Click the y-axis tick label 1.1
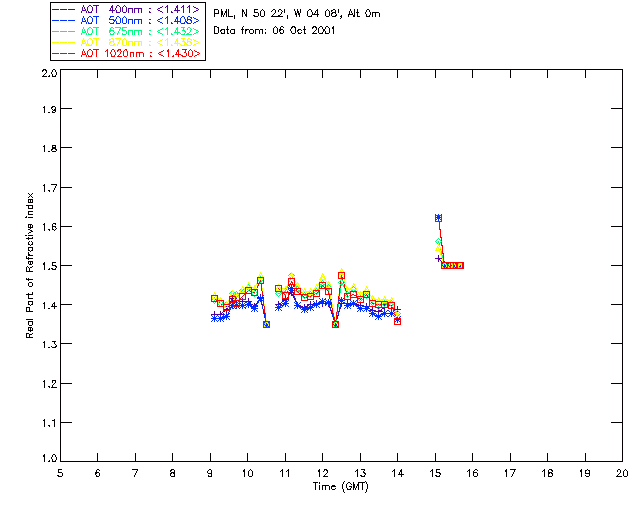640x512 pixels. (49, 423)
